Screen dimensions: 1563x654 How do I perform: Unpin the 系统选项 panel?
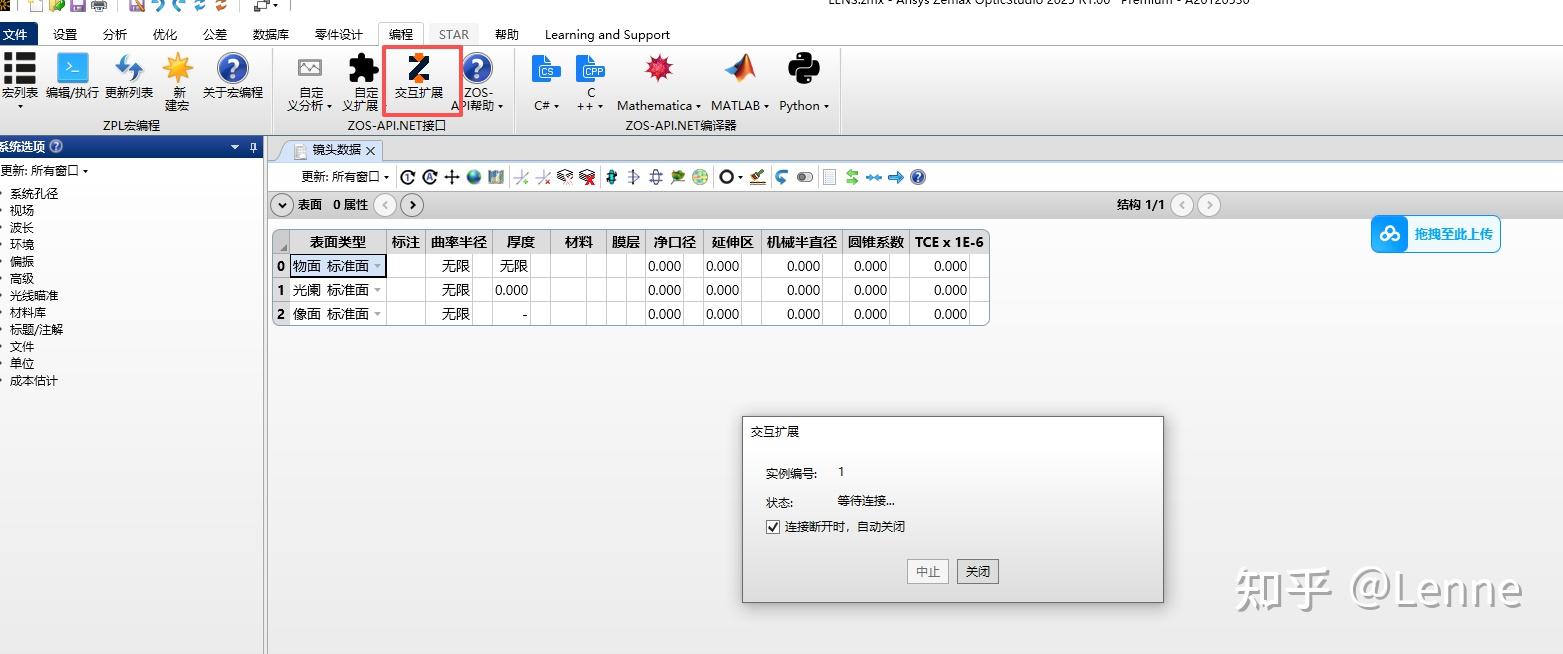[251, 147]
